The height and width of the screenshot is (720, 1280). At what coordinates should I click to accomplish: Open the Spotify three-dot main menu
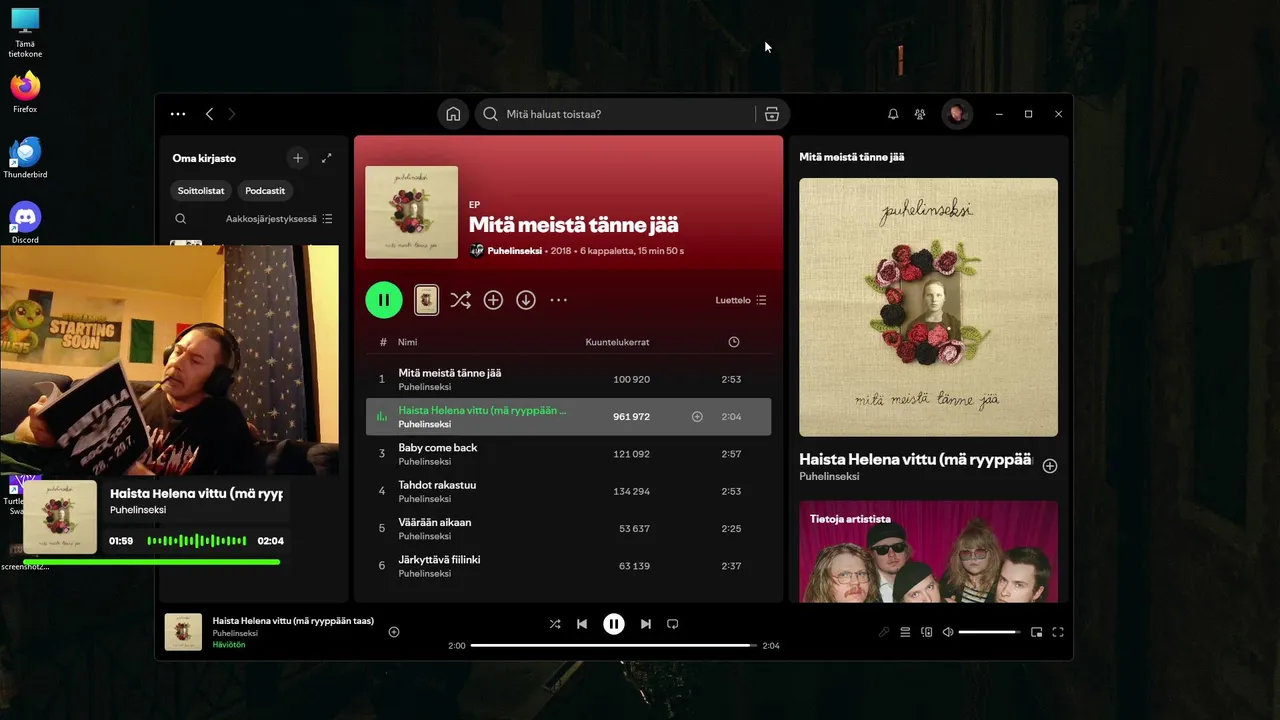[x=178, y=114]
